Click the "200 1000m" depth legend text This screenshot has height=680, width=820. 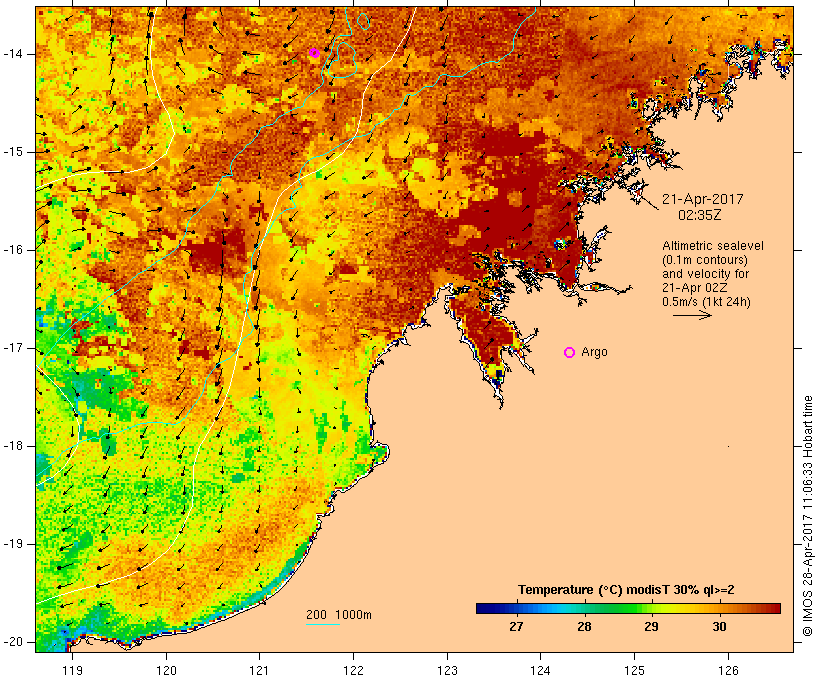tap(339, 615)
